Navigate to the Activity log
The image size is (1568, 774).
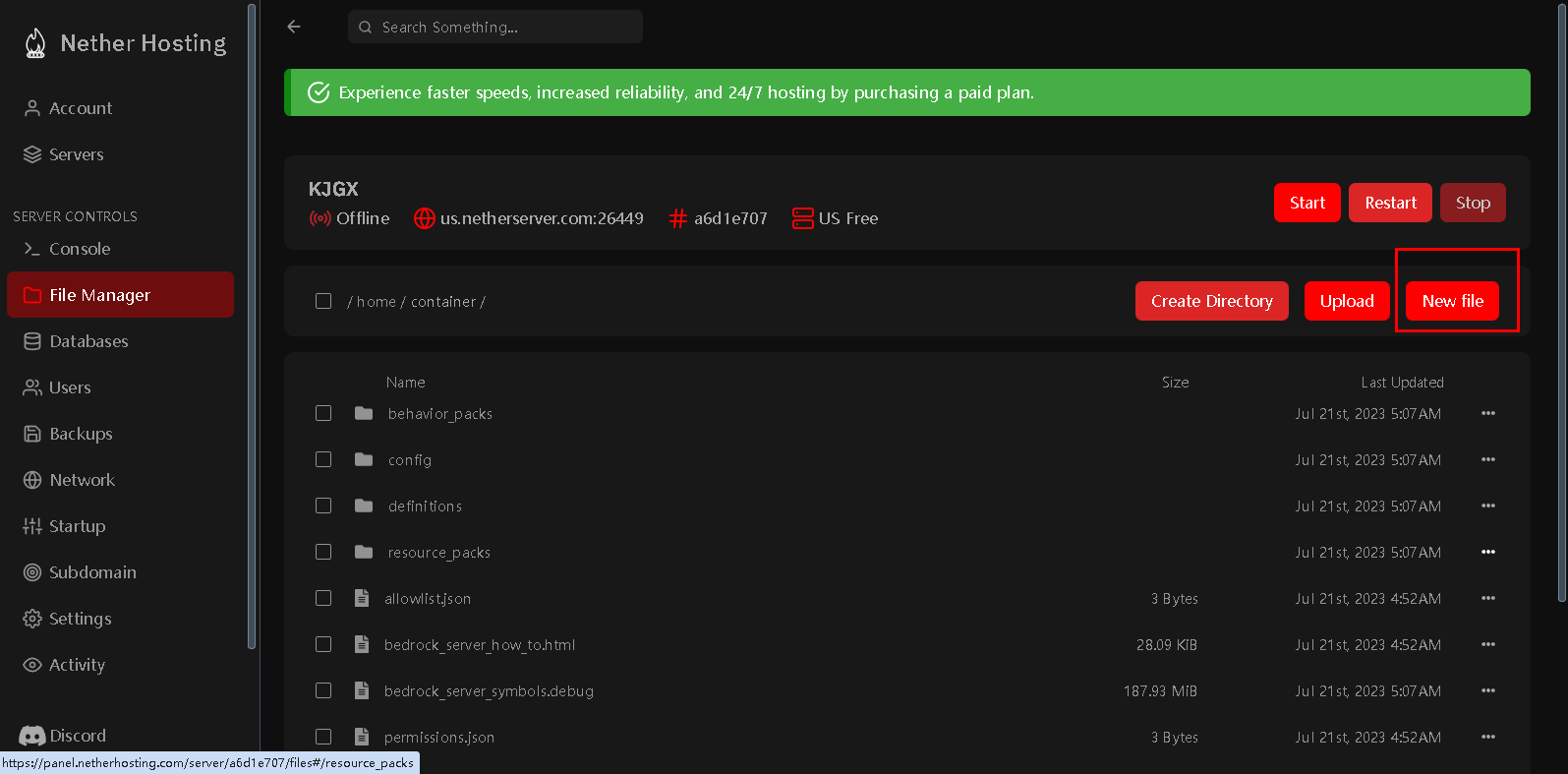pos(120,665)
